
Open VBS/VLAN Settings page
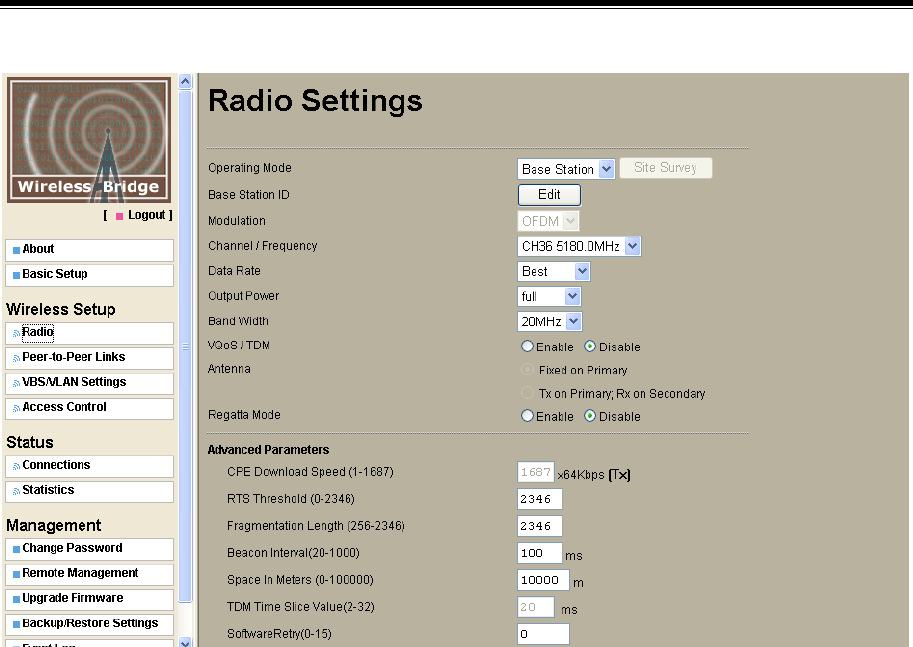tap(89, 383)
